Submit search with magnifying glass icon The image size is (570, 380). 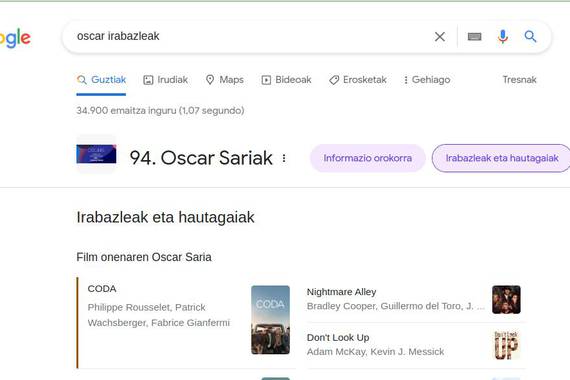(530, 36)
